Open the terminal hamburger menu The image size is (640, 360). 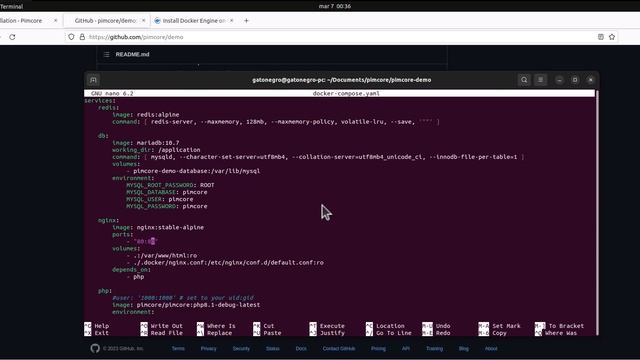(x=540, y=80)
